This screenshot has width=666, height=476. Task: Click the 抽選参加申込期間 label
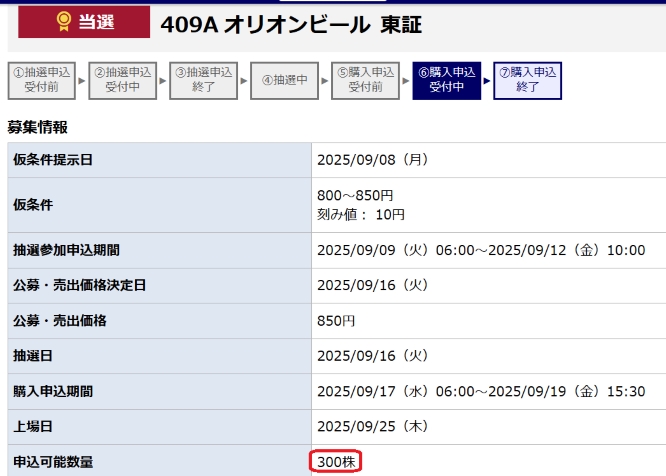coord(66,250)
